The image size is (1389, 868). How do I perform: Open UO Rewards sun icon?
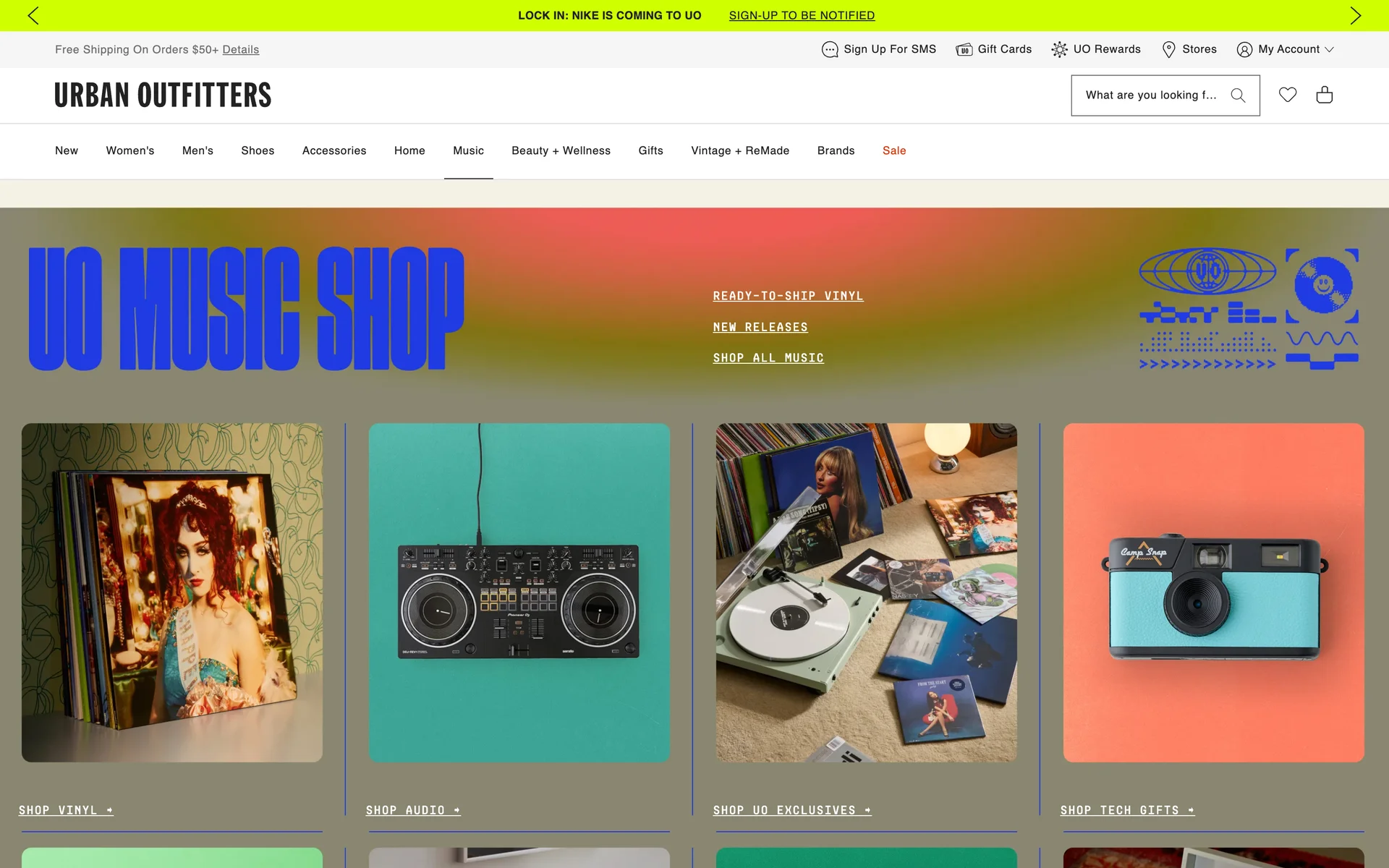point(1059,49)
